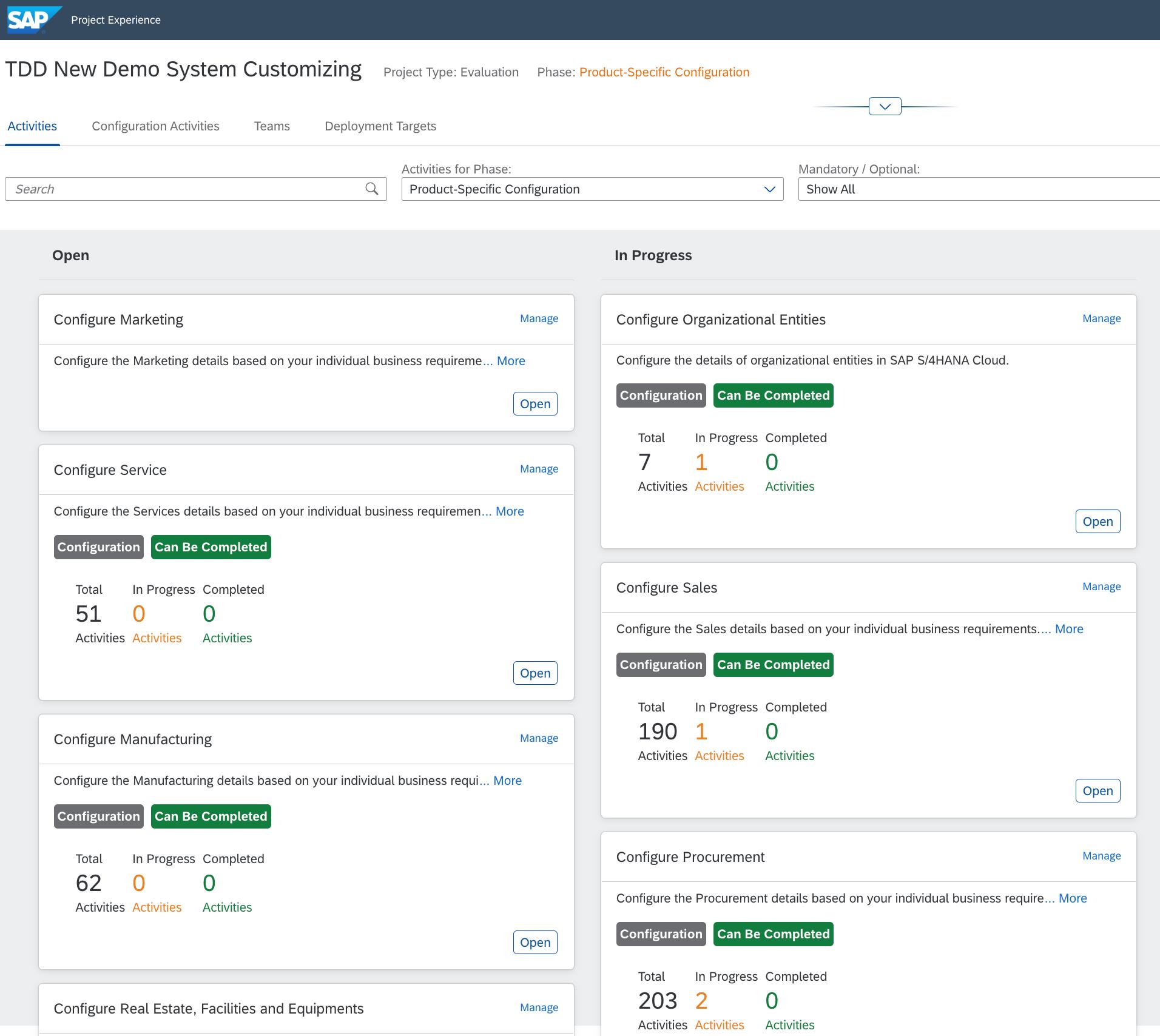Show More of Configure Manufacturing description
Screen dimensions: 1160x1036
507,781
